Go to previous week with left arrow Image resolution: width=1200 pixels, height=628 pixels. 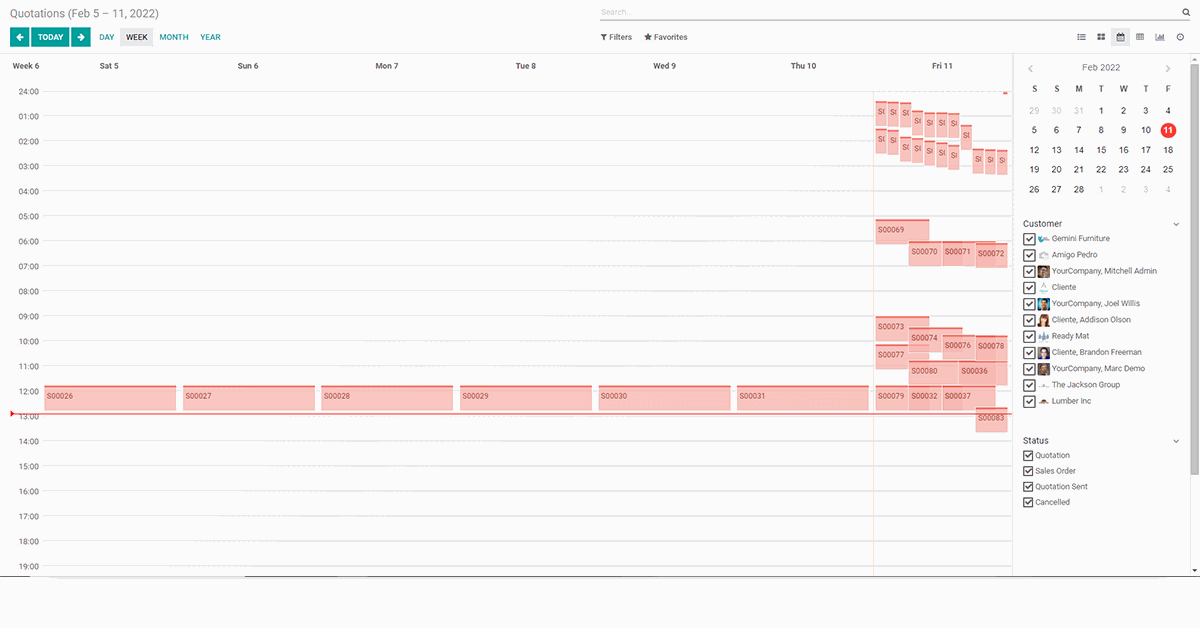pos(20,37)
